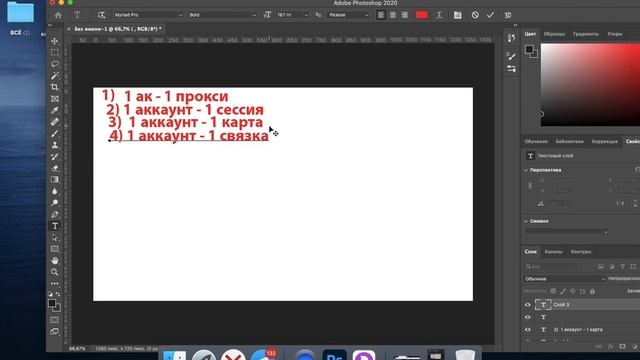Image resolution: width=640 pixels, height=360 pixels.
Task: Commit current text edits with checkmark
Action: point(490,15)
